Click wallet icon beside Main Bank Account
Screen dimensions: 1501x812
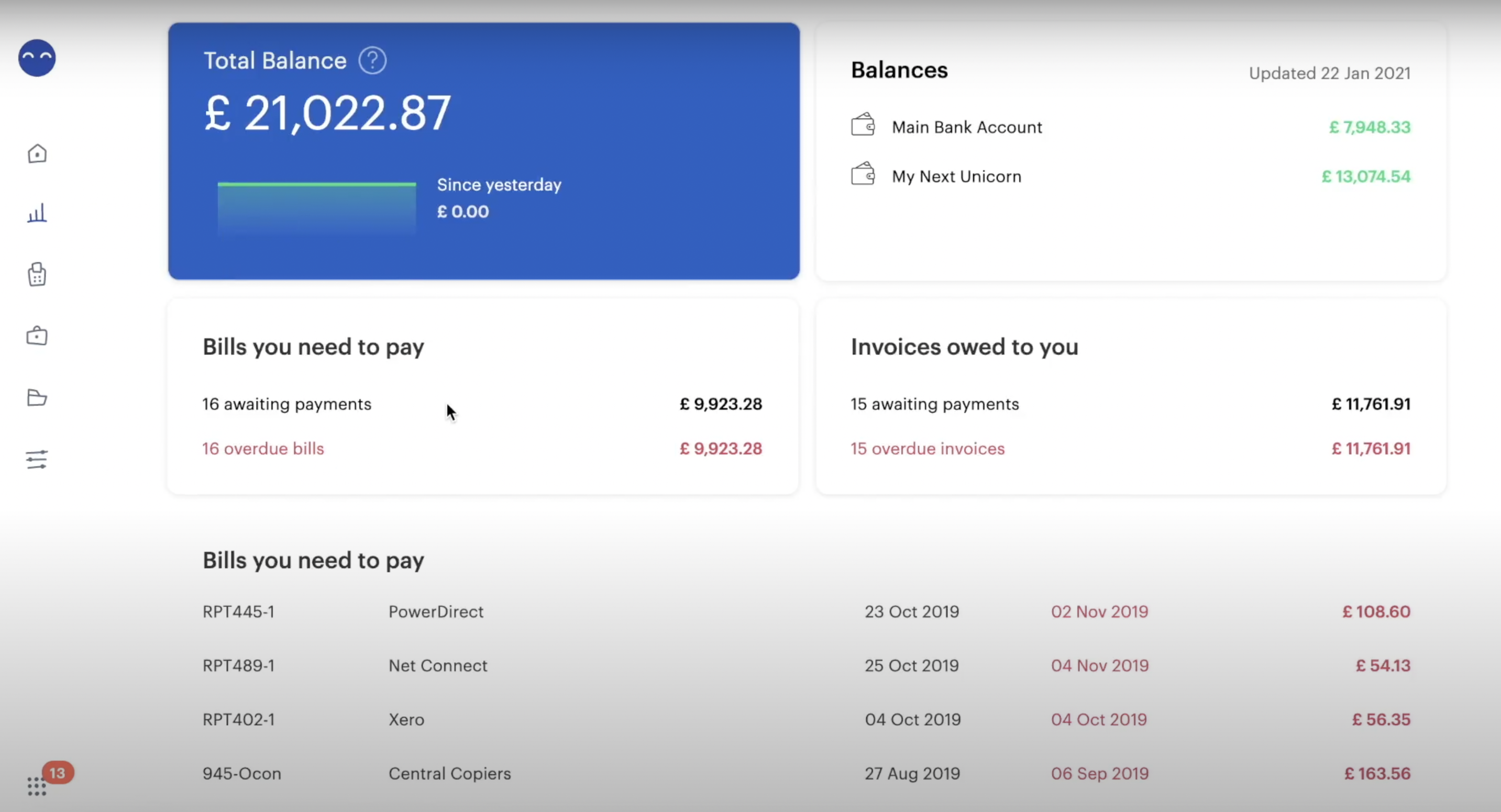[863, 125]
